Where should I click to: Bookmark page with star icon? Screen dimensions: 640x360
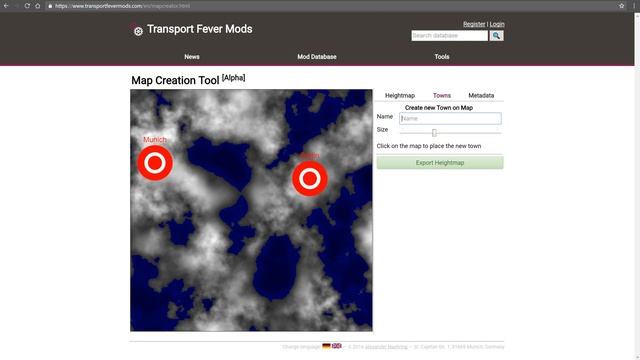pos(622,6)
